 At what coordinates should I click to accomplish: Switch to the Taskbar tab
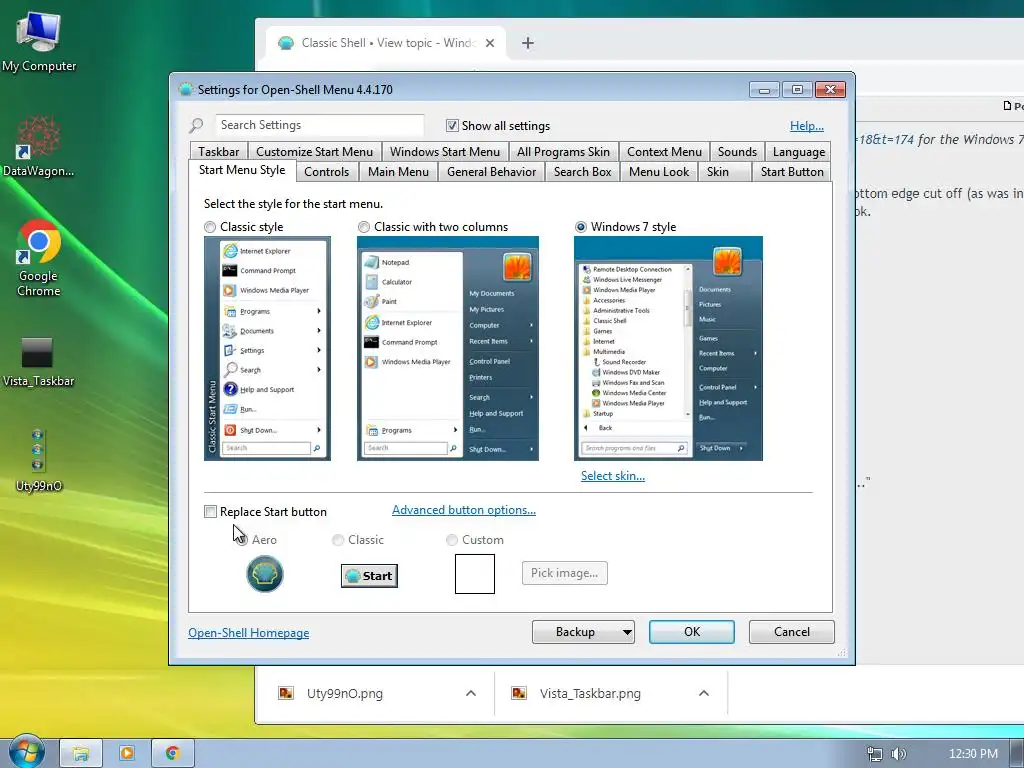(x=219, y=152)
